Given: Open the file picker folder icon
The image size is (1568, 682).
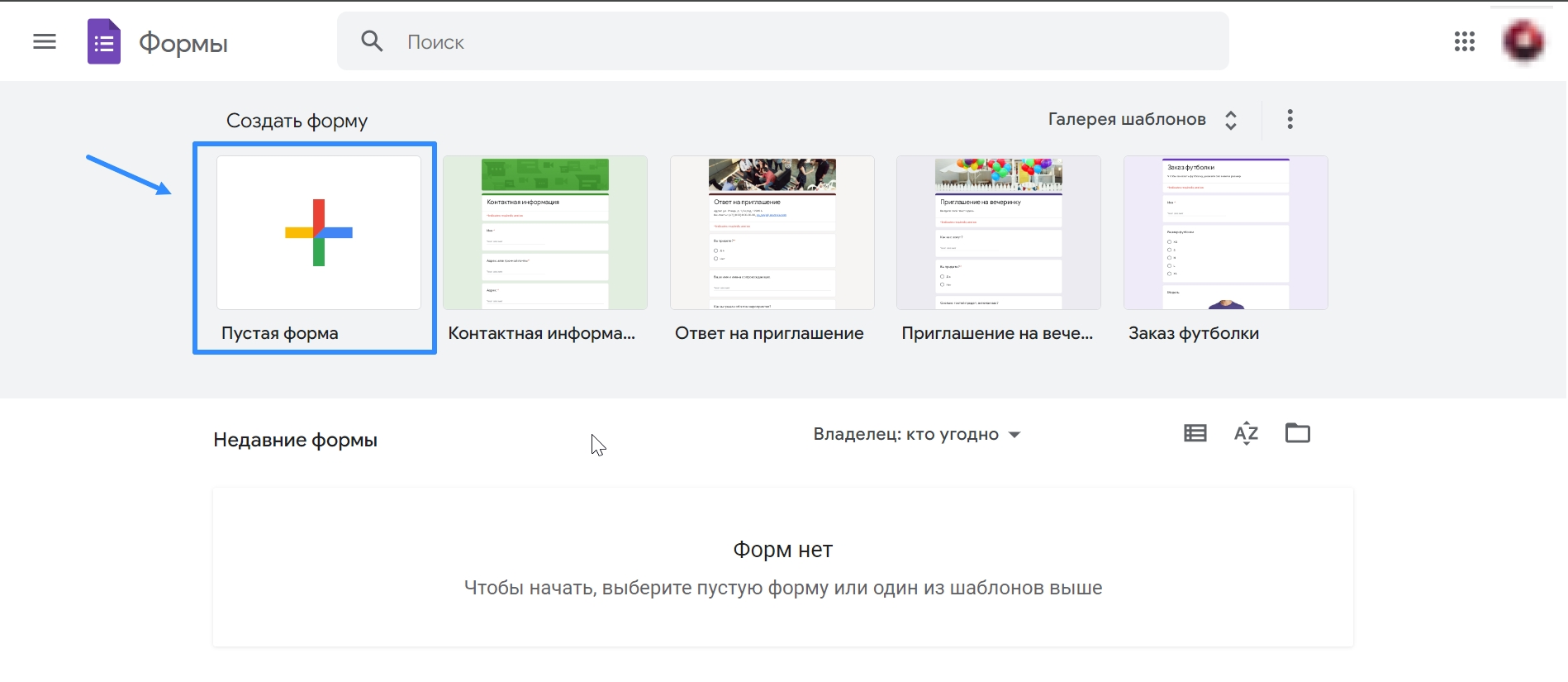Looking at the screenshot, I should click(x=1297, y=433).
